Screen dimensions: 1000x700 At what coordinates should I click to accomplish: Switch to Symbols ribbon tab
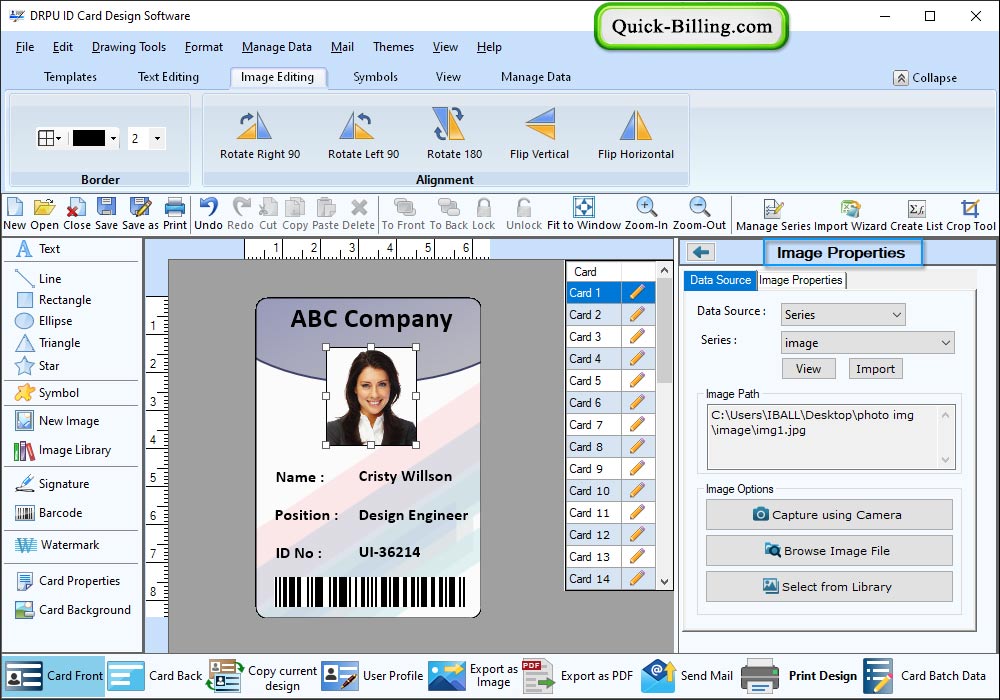(x=375, y=77)
